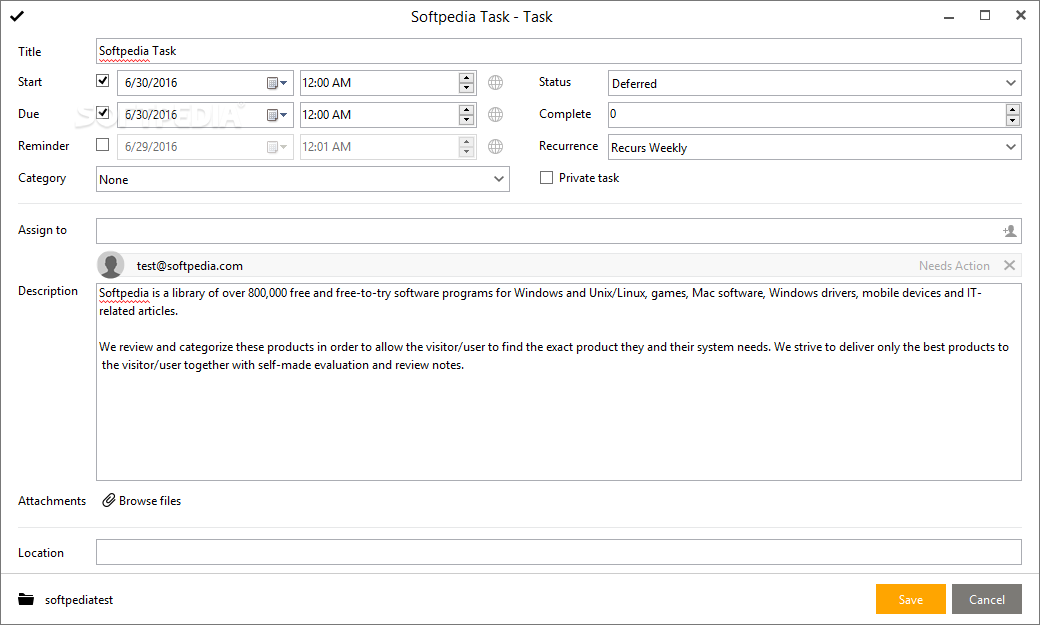Viewport: 1040px width, 625px height.
Task: Click the Location input field
Action: coord(558,552)
